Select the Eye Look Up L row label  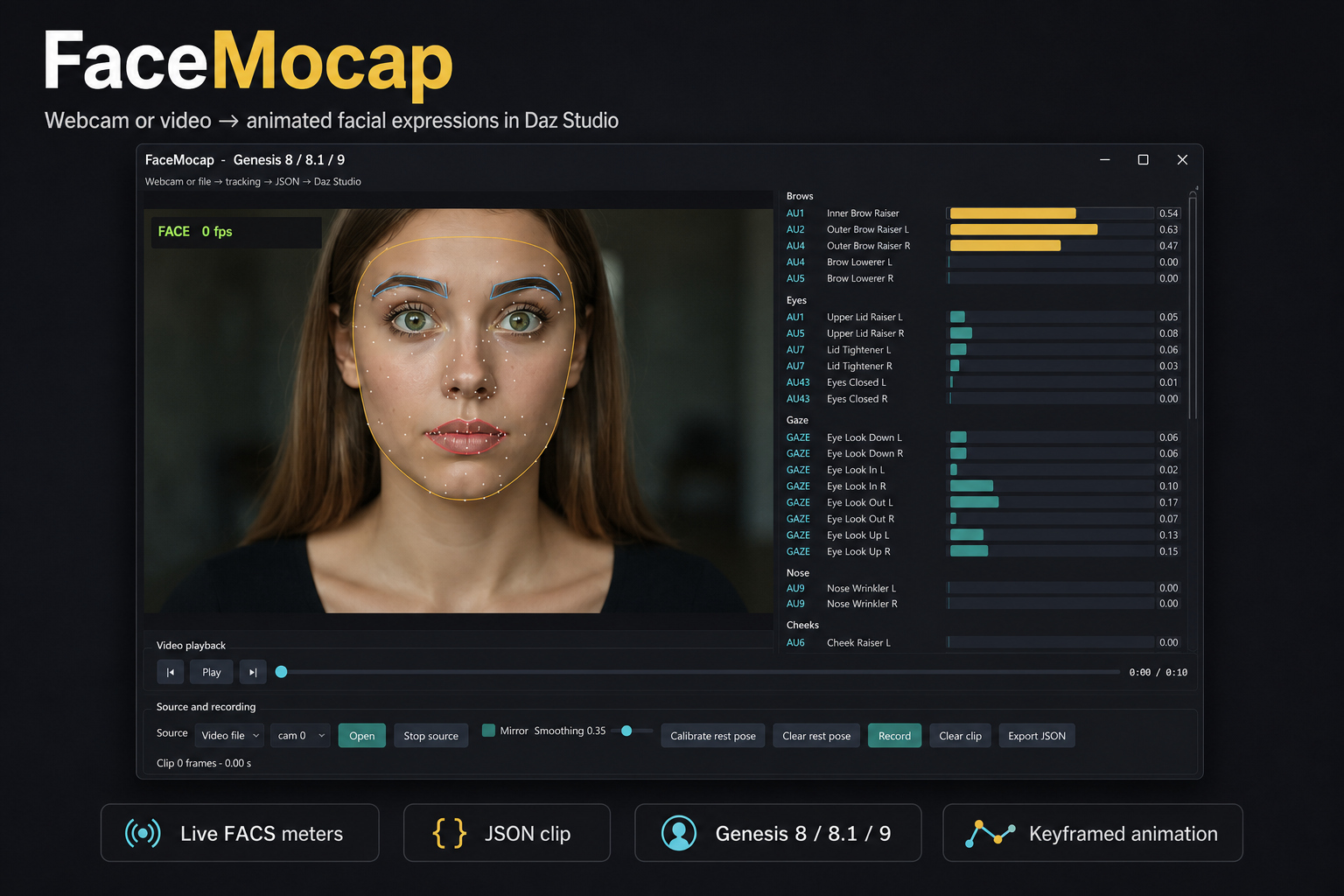pyautogui.click(x=857, y=535)
